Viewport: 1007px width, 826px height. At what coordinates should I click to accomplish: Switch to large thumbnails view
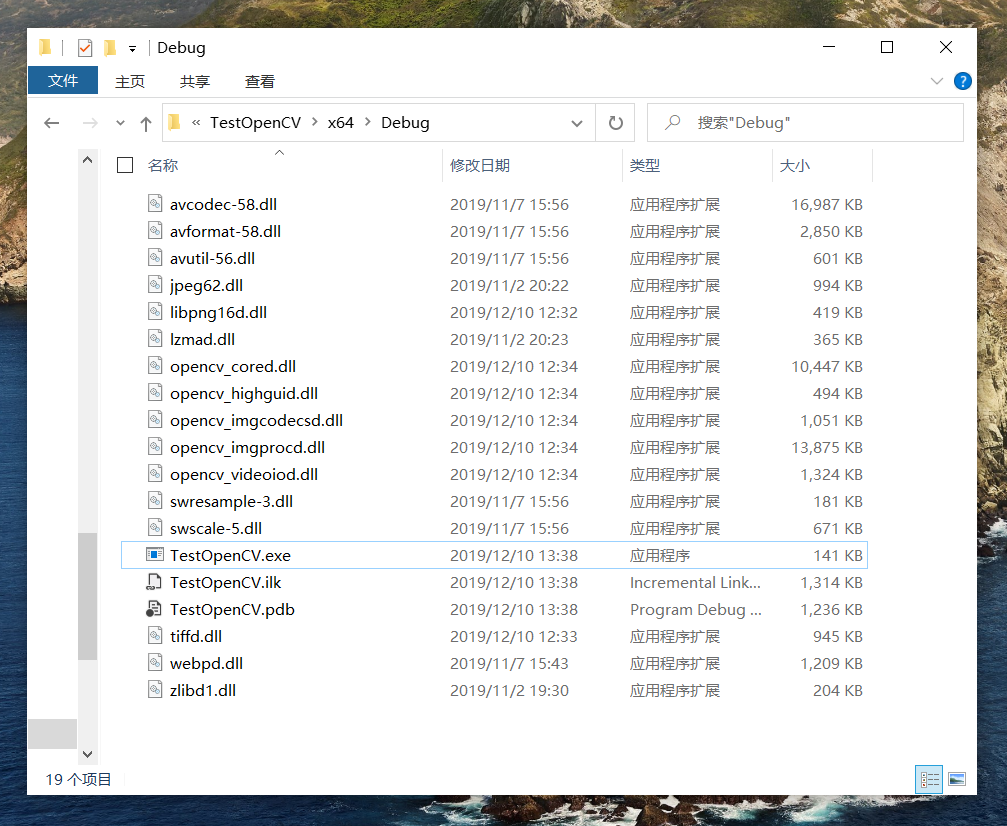958,778
